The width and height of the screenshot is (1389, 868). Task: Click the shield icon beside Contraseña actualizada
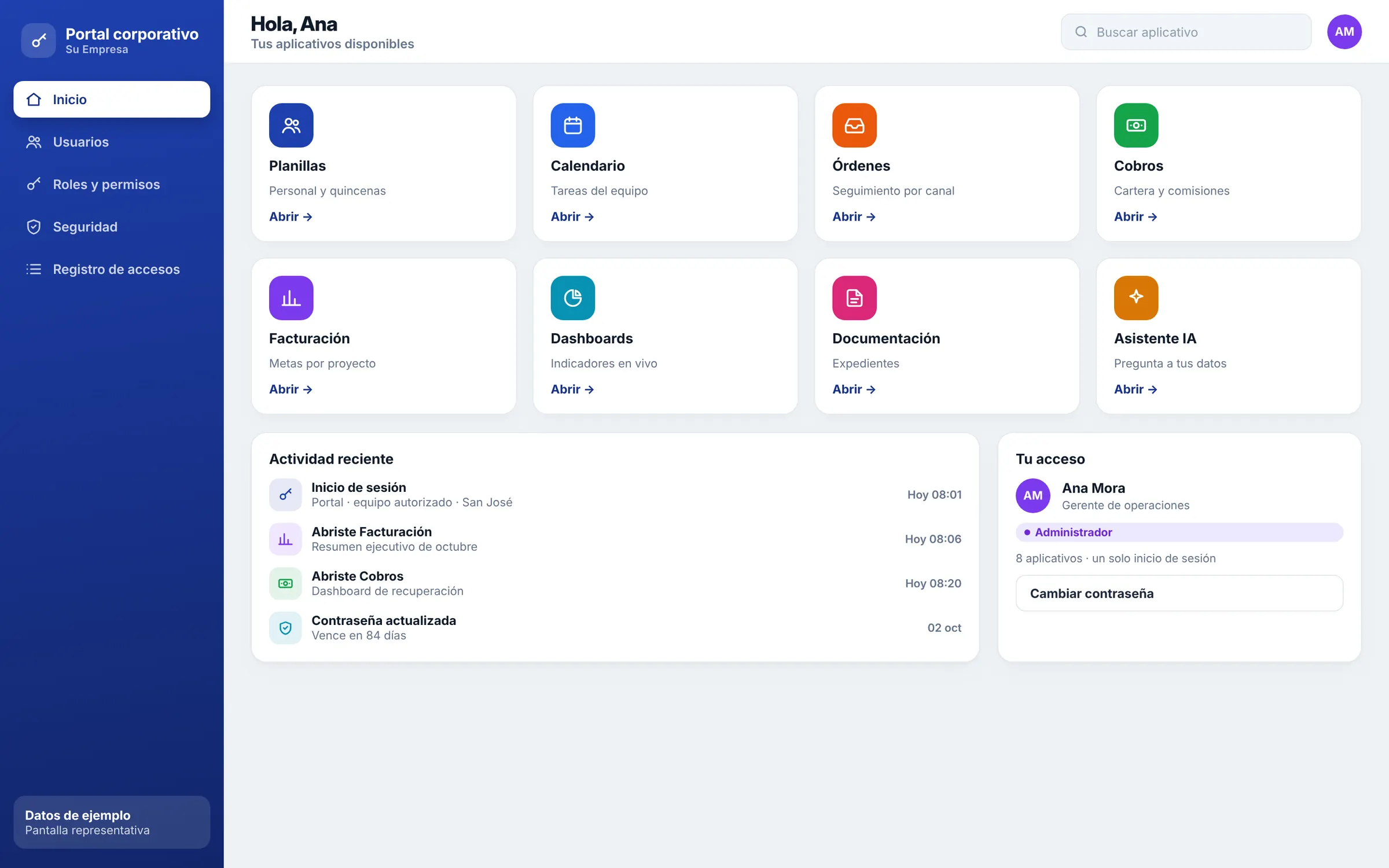(285, 628)
